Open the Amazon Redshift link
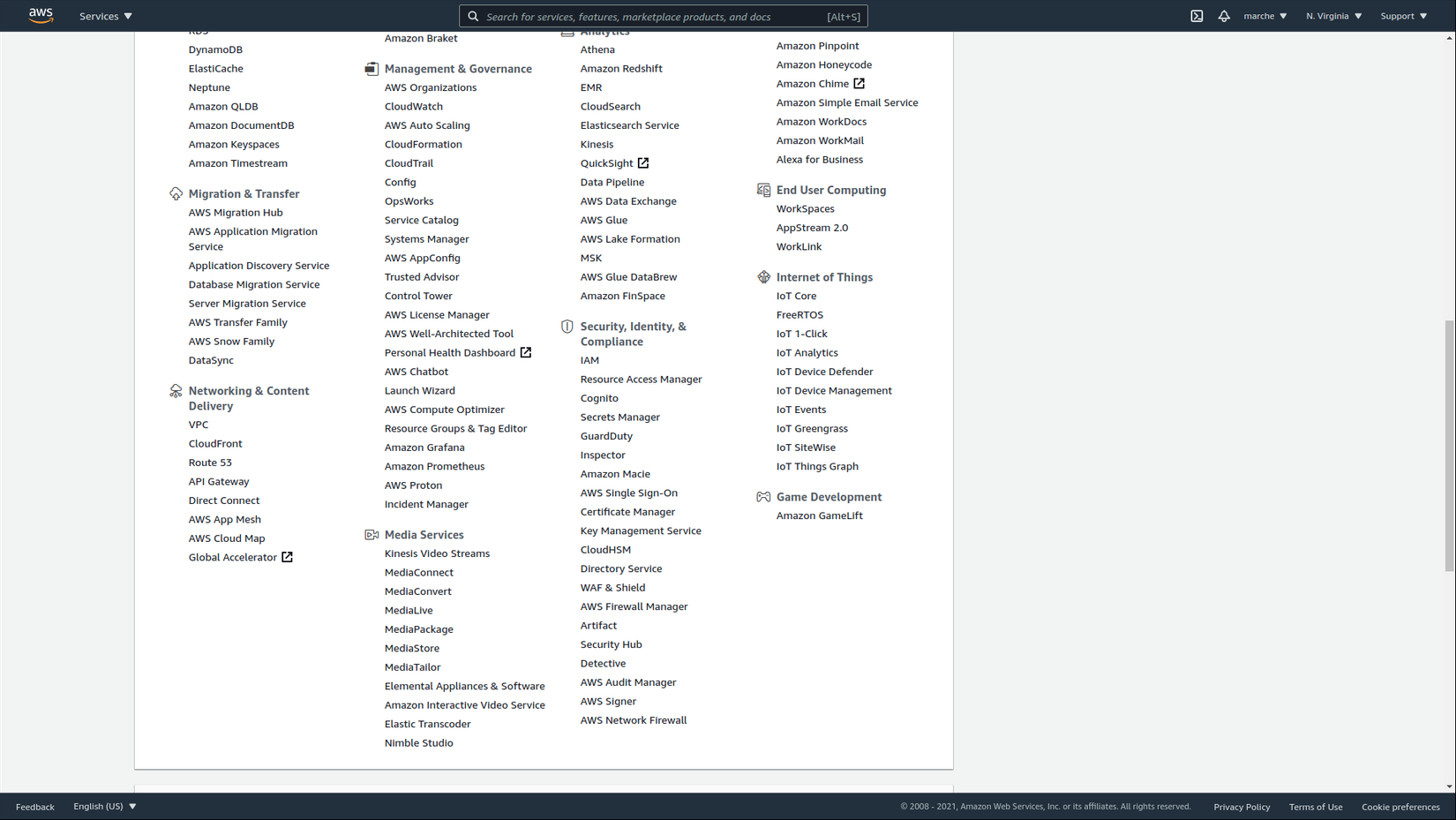The image size is (1456, 820). 621,69
